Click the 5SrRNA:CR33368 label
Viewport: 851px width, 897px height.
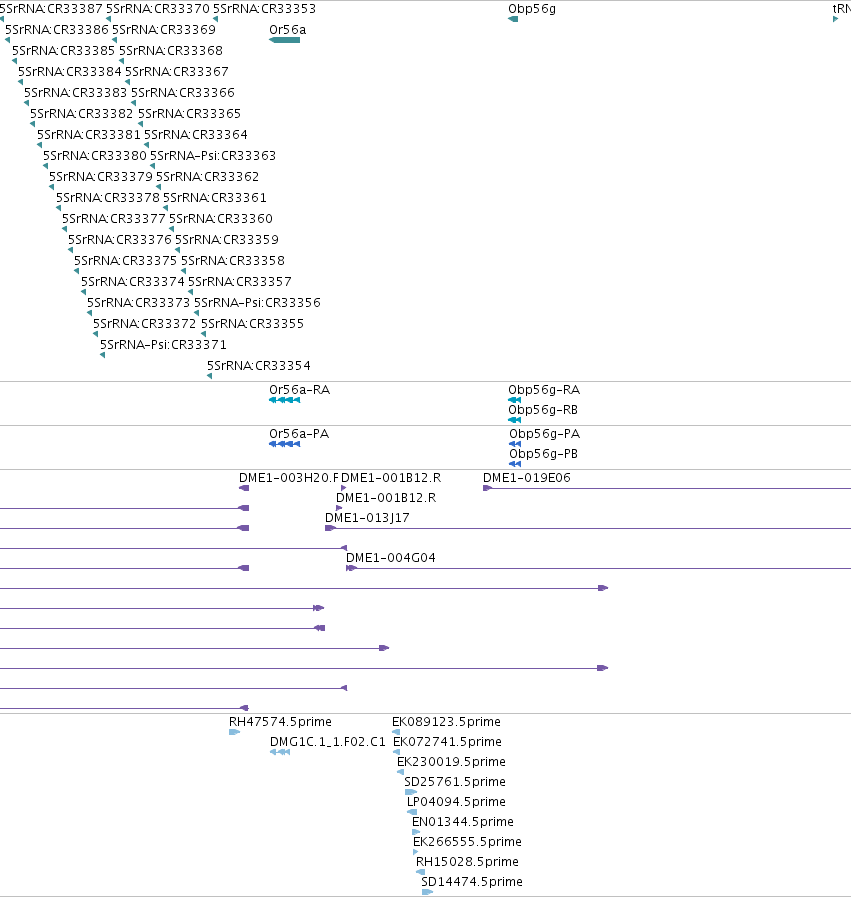170,51
